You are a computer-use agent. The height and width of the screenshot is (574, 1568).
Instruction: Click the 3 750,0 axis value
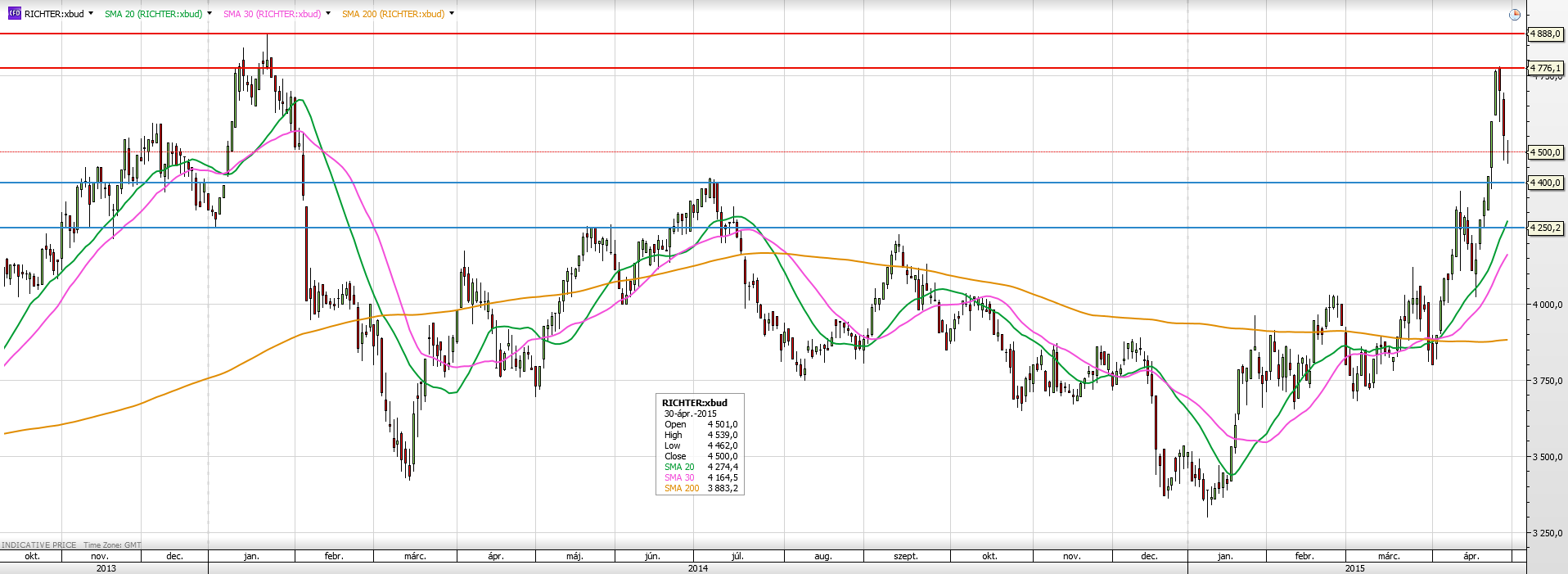pos(1547,381)
